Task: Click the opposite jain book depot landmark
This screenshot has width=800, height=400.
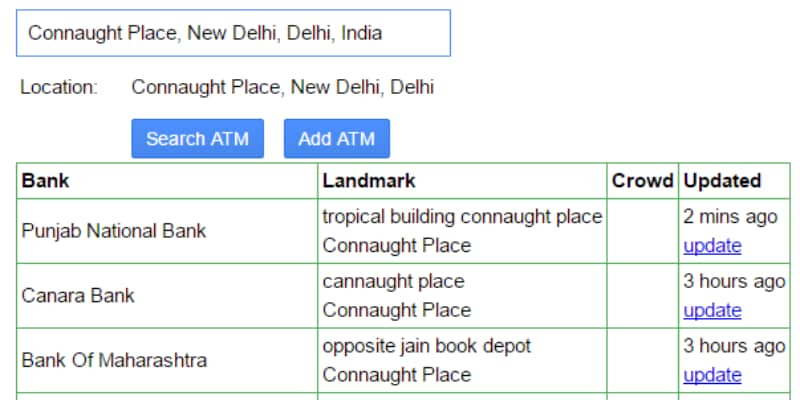Action: click(427, 346)
